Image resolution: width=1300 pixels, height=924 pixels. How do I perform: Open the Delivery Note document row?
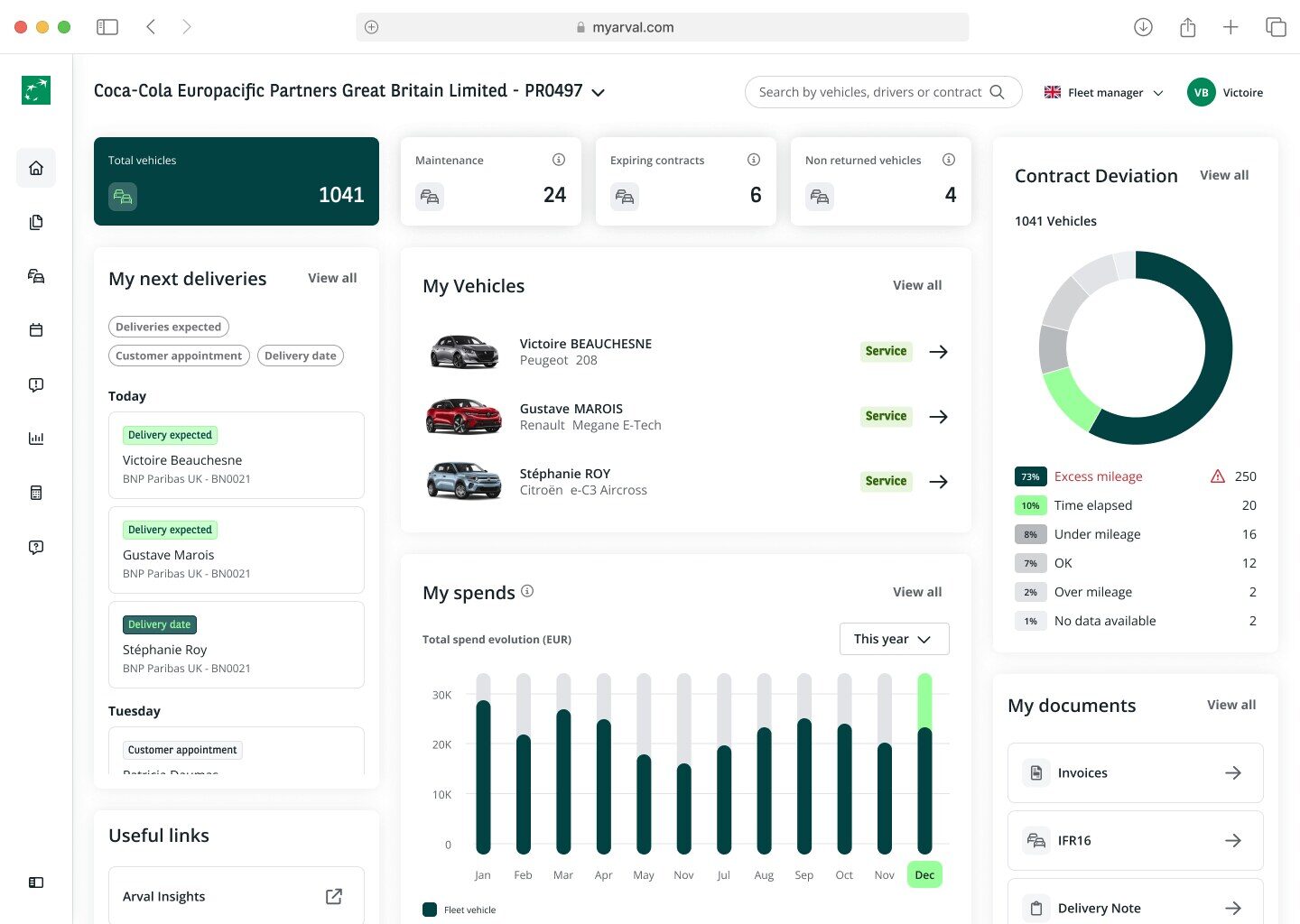click(1136, 902)
